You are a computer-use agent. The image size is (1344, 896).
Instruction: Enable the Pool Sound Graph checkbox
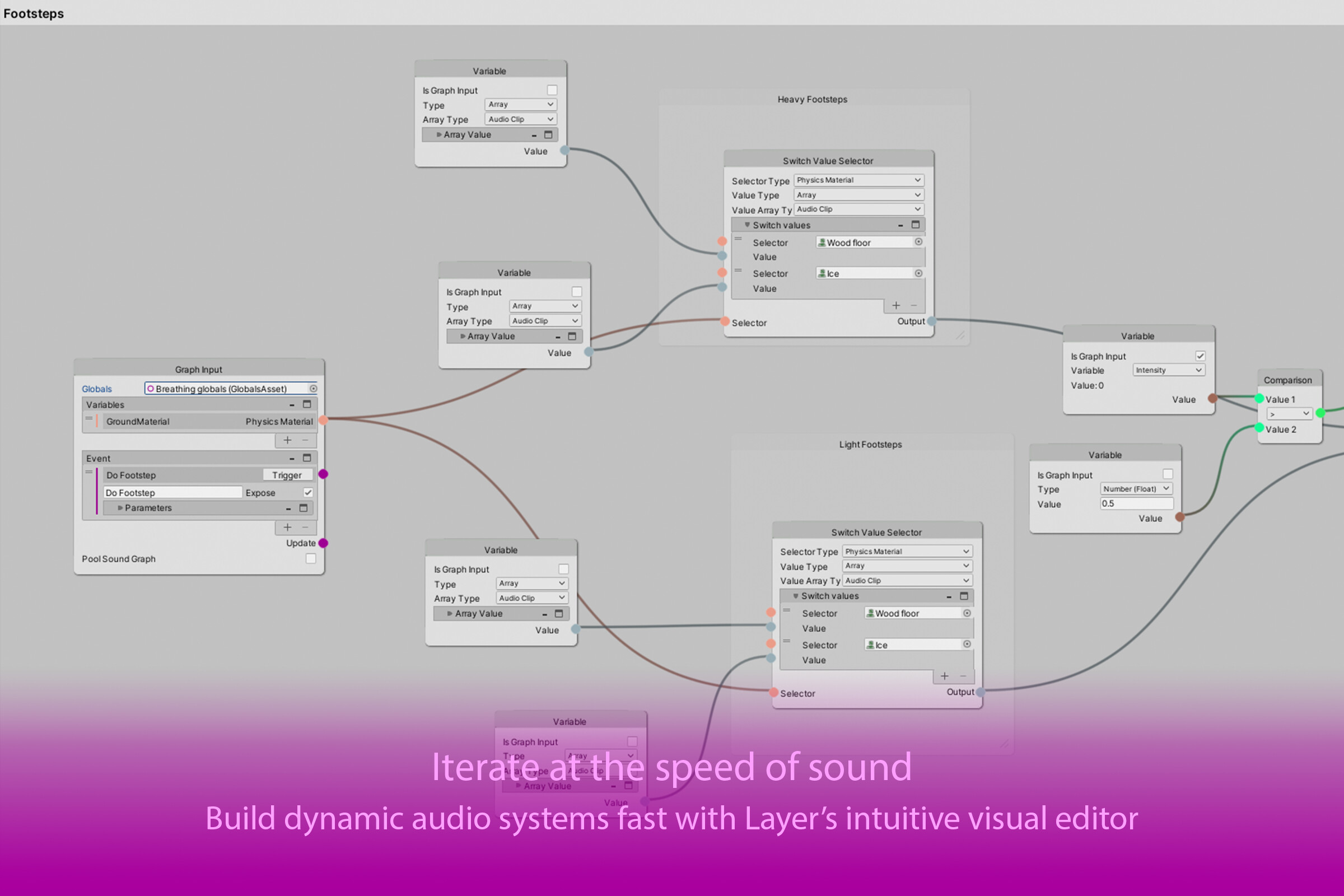click(x=310, y=558)
